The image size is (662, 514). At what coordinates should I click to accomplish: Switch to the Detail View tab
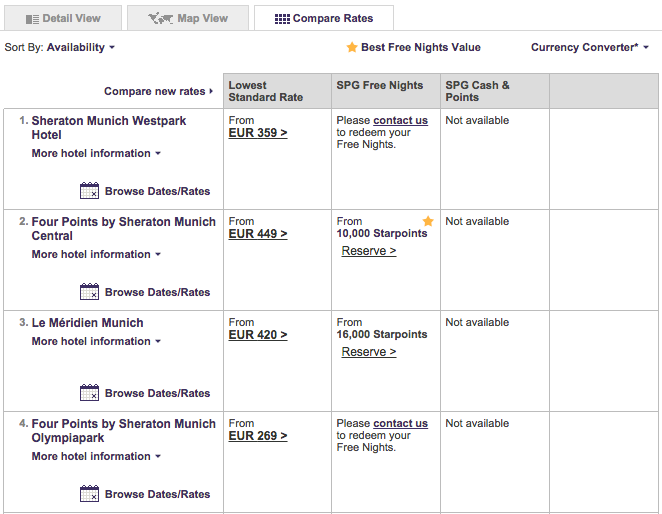[63, 18]
